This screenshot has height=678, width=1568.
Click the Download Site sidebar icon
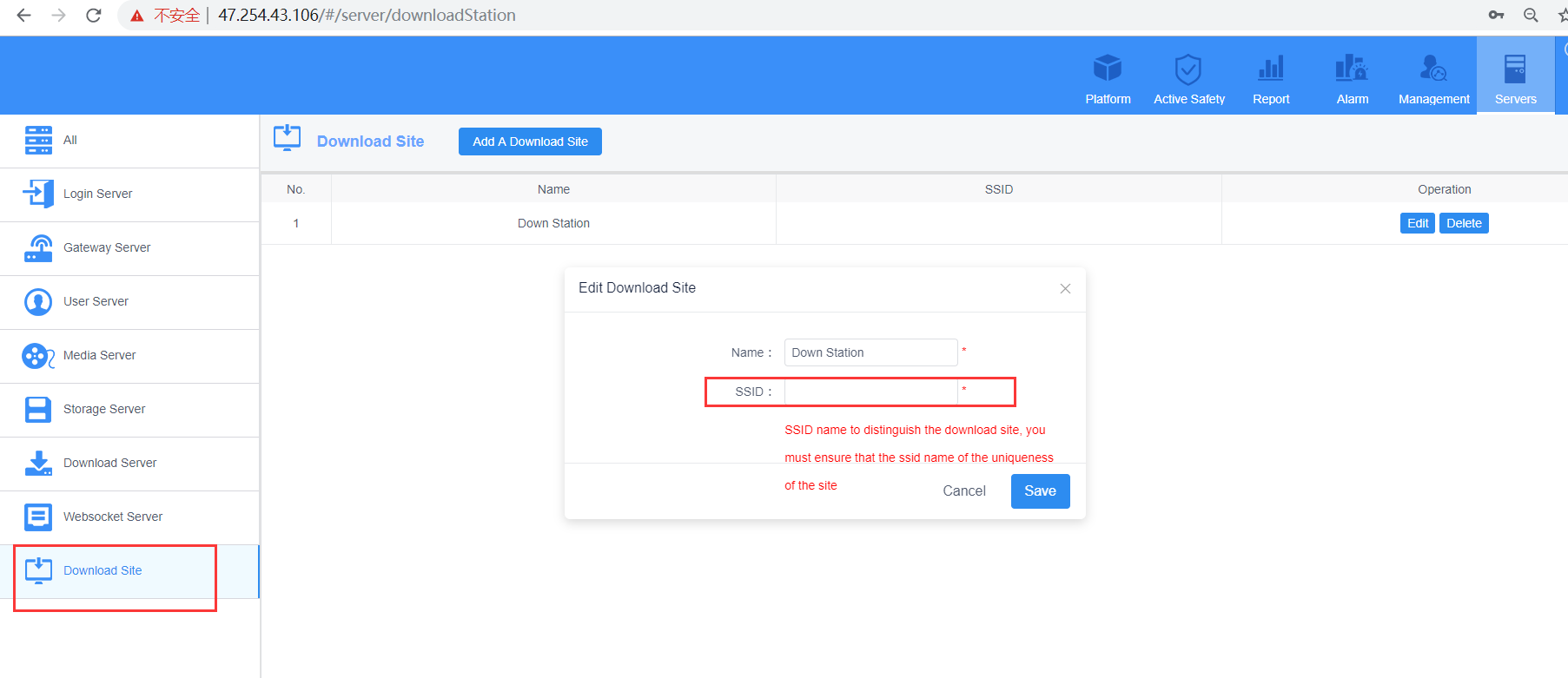[38, 570]
